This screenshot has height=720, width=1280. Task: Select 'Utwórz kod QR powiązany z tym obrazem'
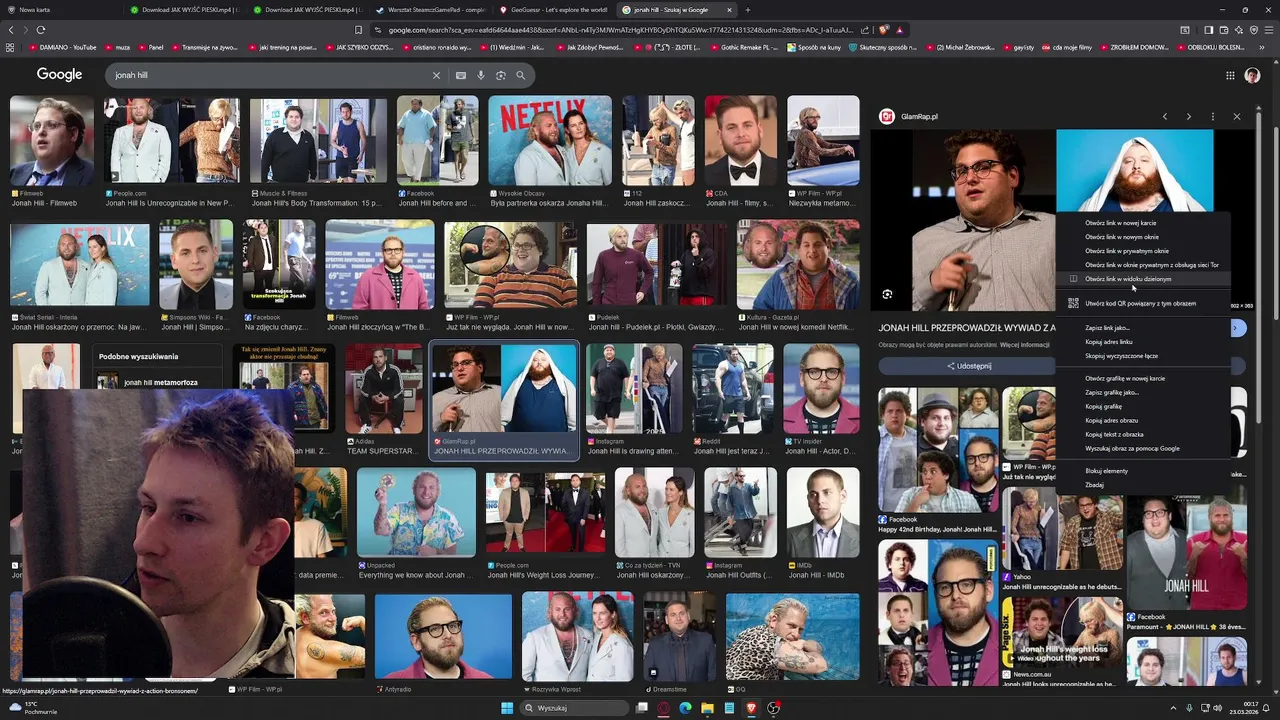tap(1143, 303)
